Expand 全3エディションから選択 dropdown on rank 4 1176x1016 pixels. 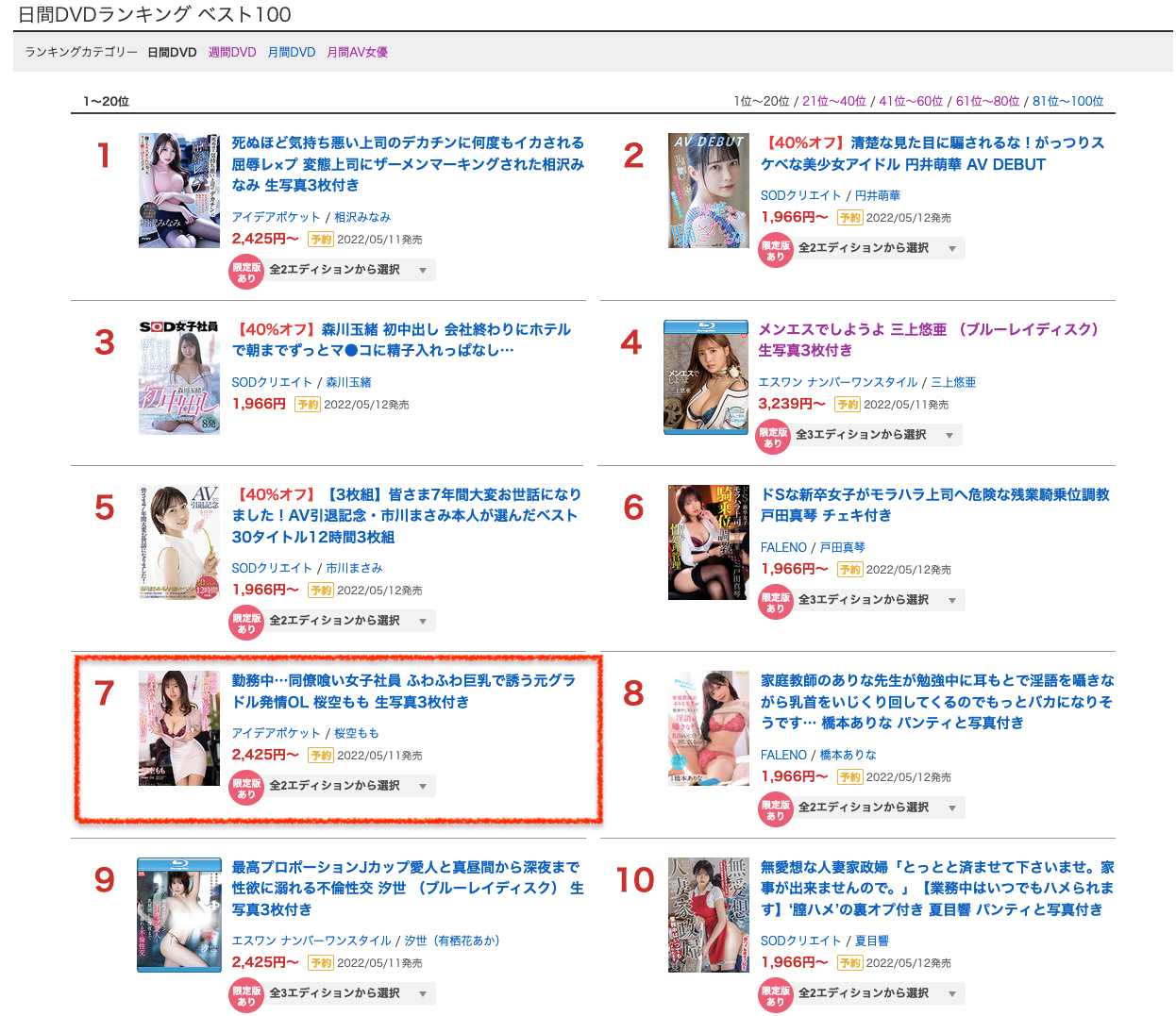pyautogui.click(x=878, y=435)
